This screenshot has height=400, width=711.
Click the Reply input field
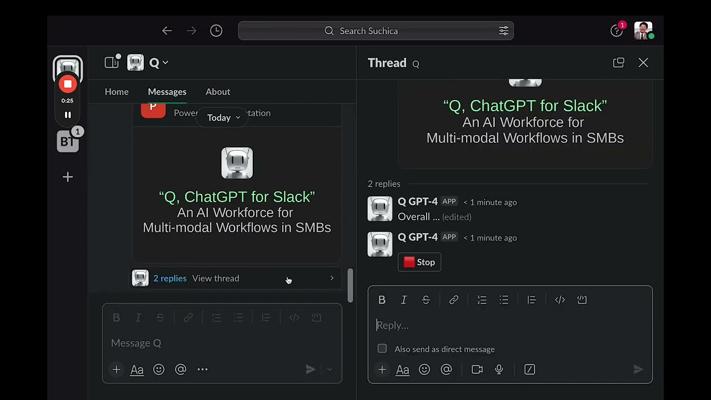[x=510, y=325]
